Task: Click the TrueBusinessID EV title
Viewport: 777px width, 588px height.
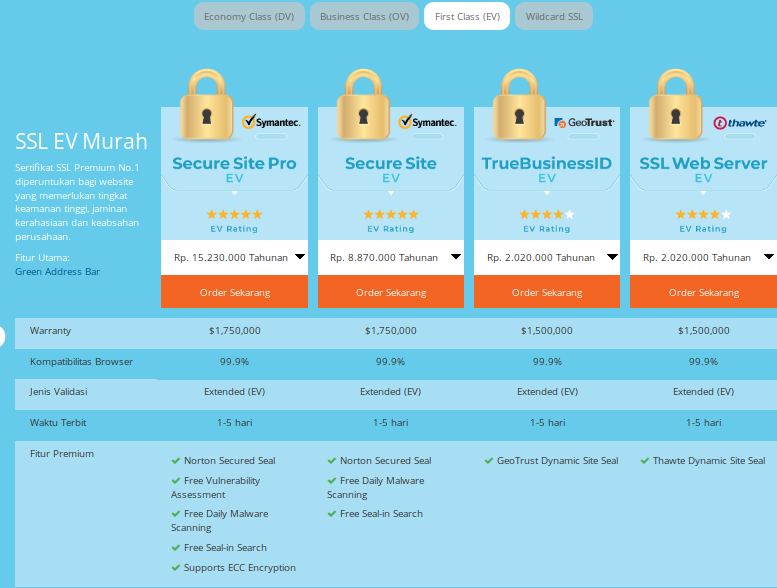Action: [x=547, y=169]
